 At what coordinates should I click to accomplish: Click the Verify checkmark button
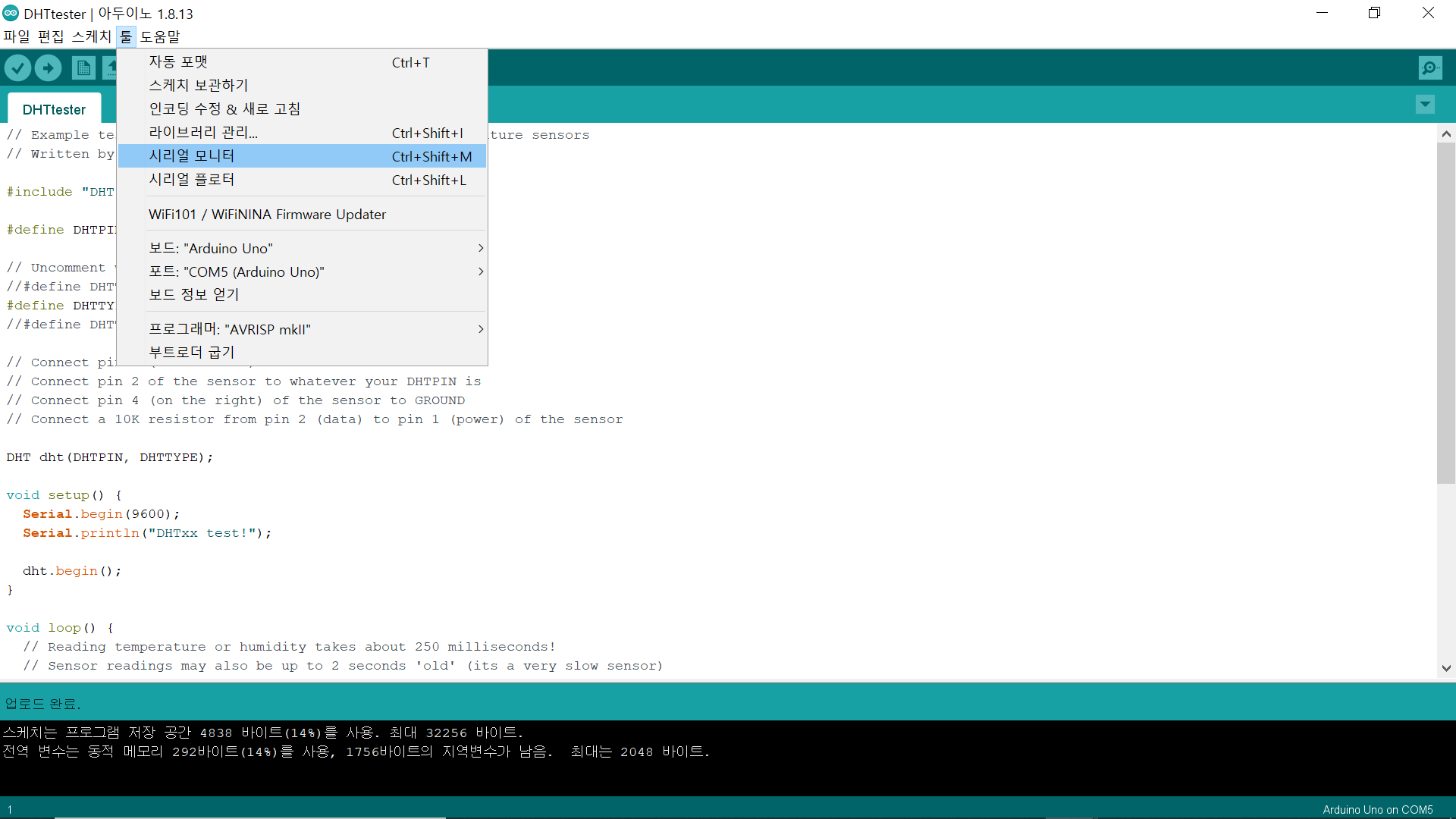tap(17, 68)
